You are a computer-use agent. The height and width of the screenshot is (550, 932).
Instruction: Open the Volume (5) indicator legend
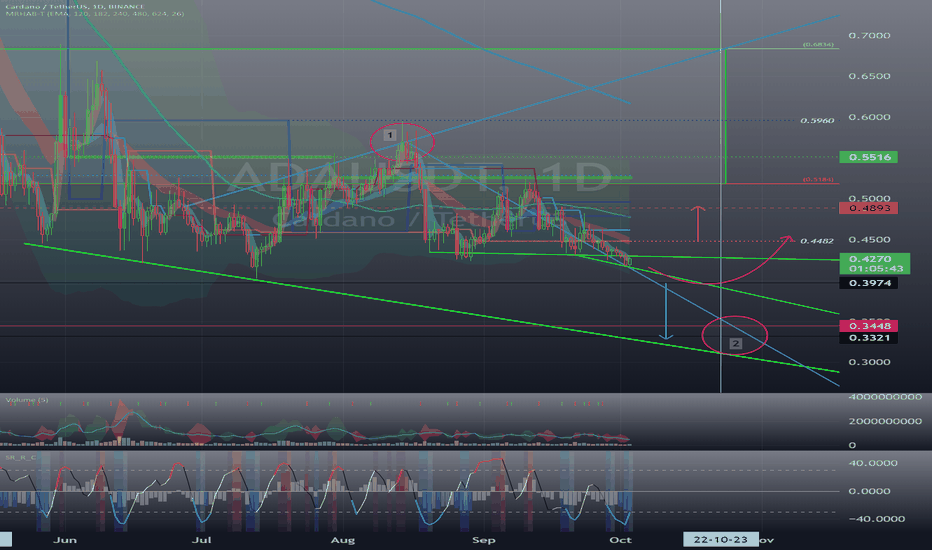click(27, 400)
